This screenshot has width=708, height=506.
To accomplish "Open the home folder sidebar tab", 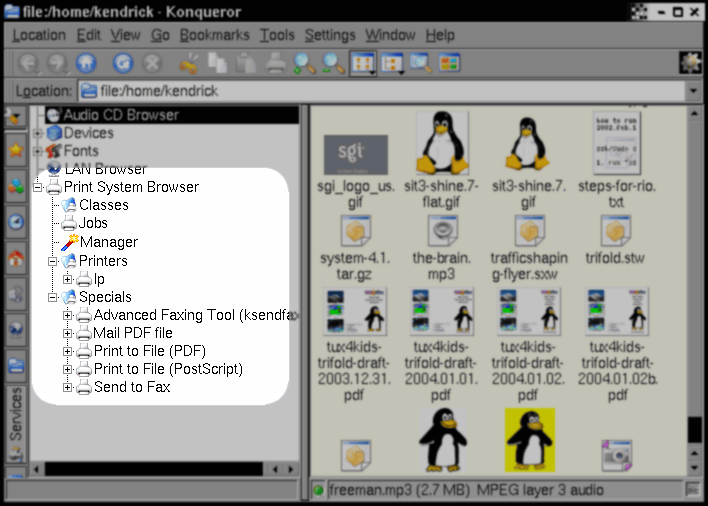I will 16,258.
